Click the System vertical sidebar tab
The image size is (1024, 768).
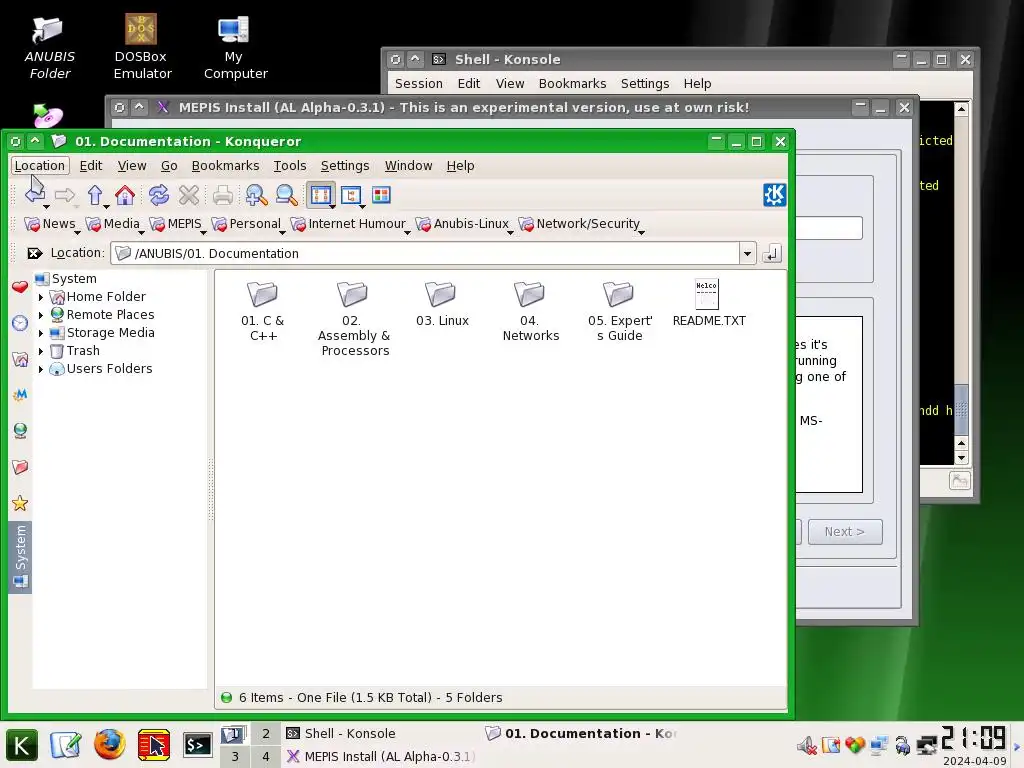pos(20,557)
